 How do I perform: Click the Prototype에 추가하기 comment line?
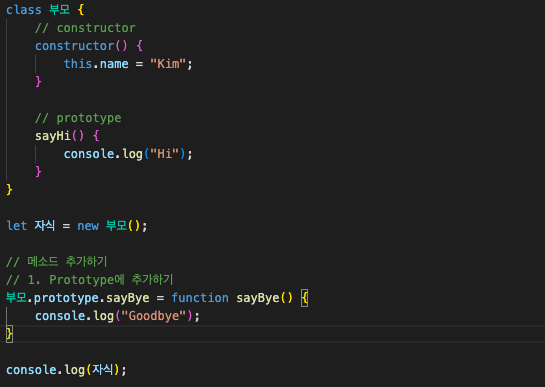[x=90, y=280]
